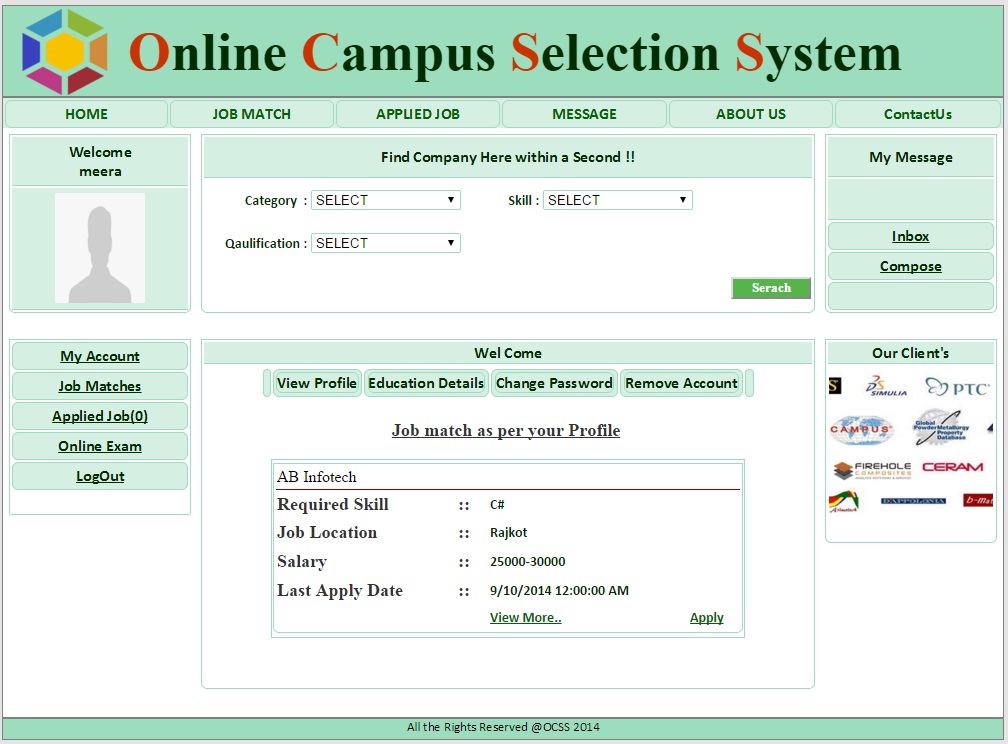This screenshot has height=744, width=1008.
Task: Click the profile avatar placeholder image
Action: coord(100,248)
